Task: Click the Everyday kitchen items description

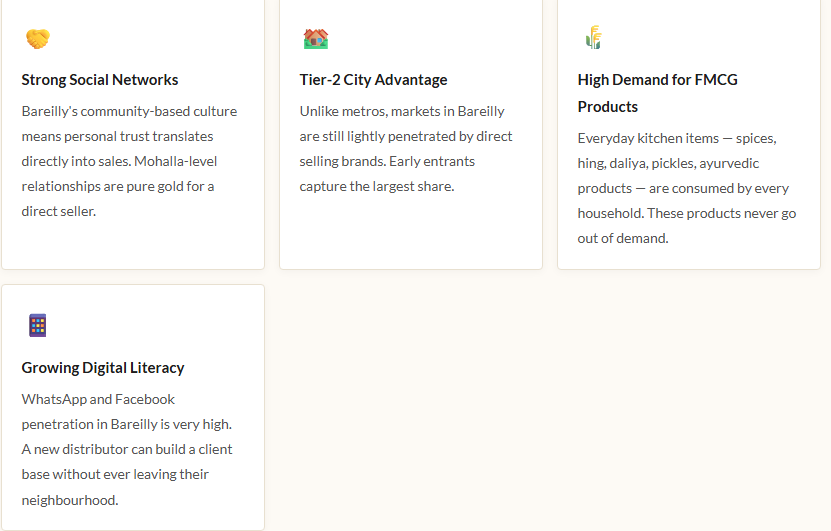Action: point(686,188)
